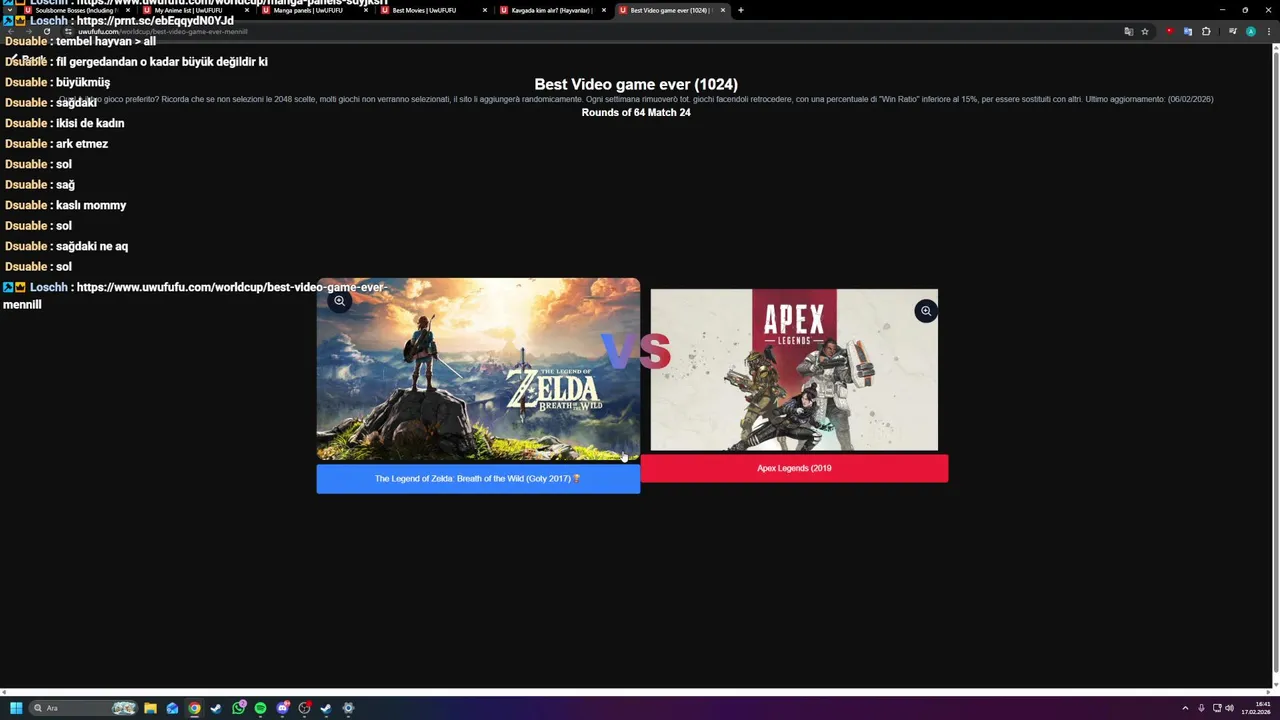Open the Settings gear in taskbar
This screenshot has height=720, width=1280.
[348, 708]
